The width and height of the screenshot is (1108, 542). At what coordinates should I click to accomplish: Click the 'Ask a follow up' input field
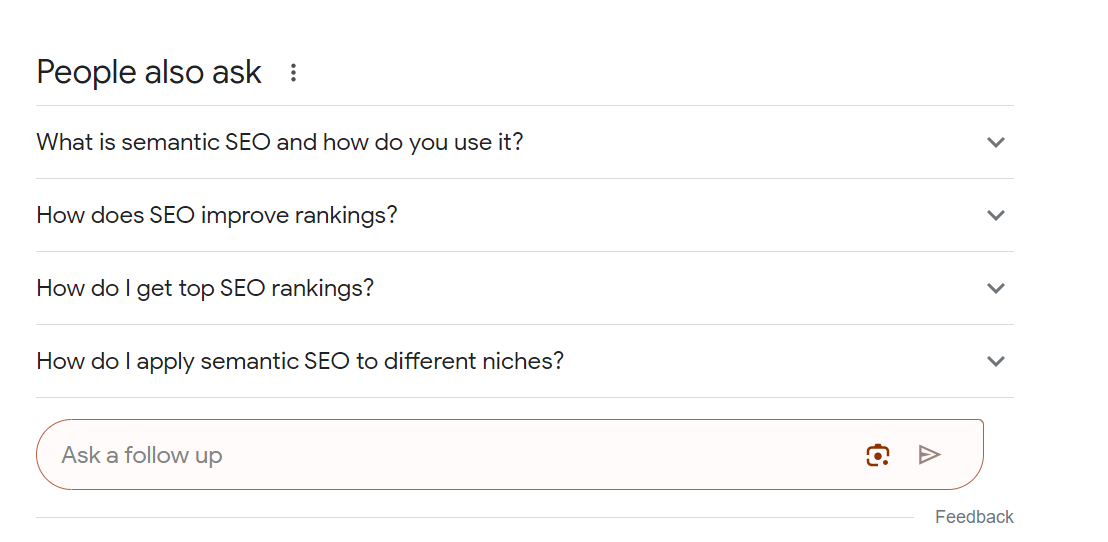pyautogui.click(x=509, y=454)
